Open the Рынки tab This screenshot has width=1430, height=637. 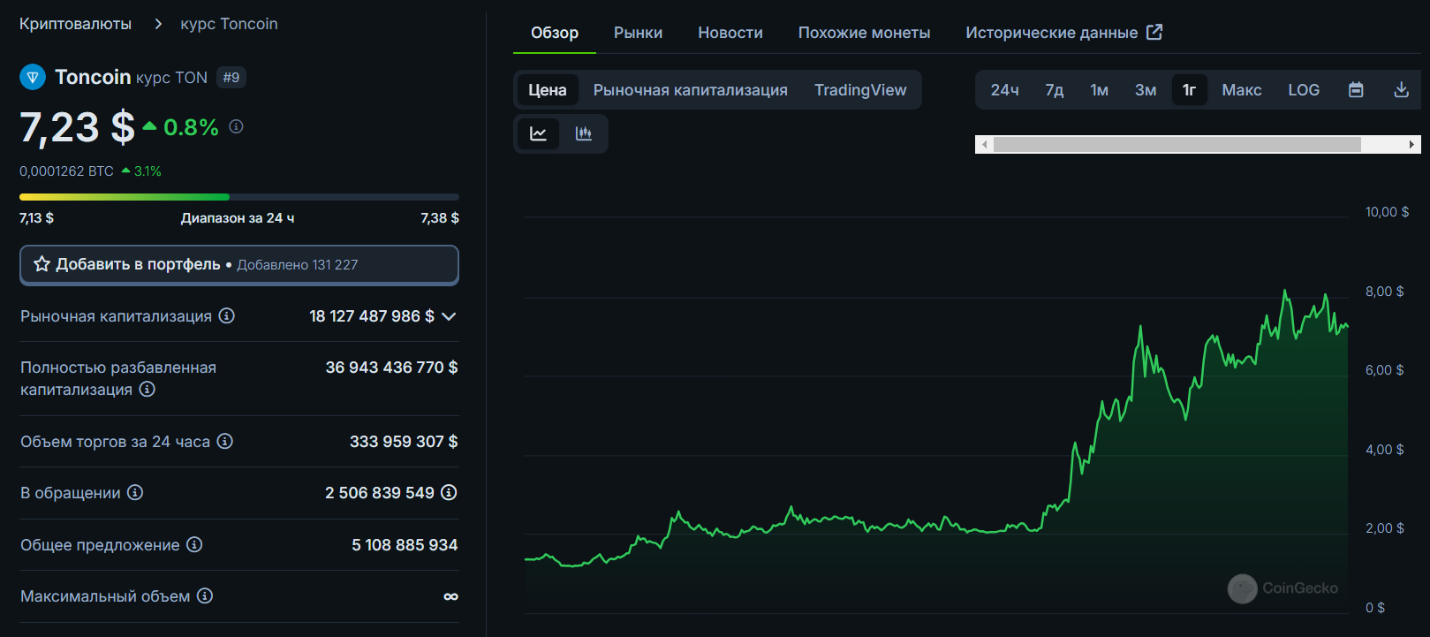[638, 32]
